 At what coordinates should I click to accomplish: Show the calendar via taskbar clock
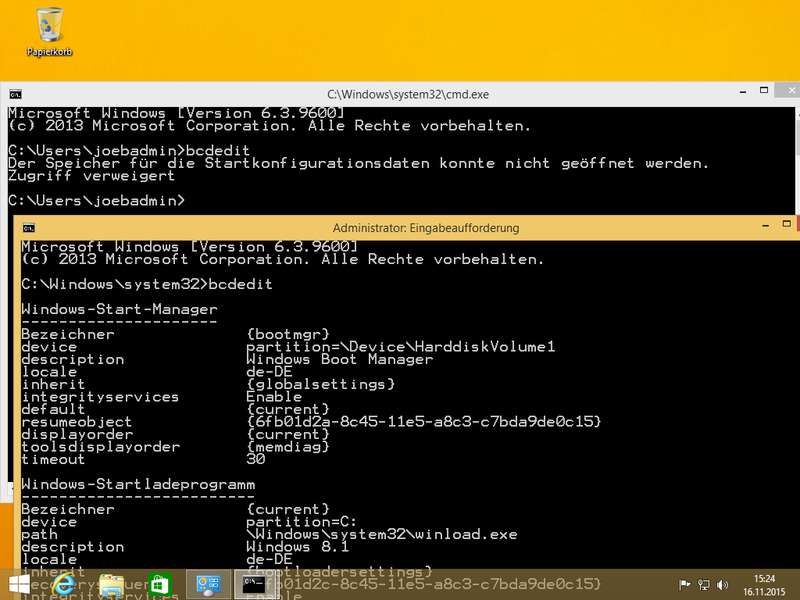764,585
